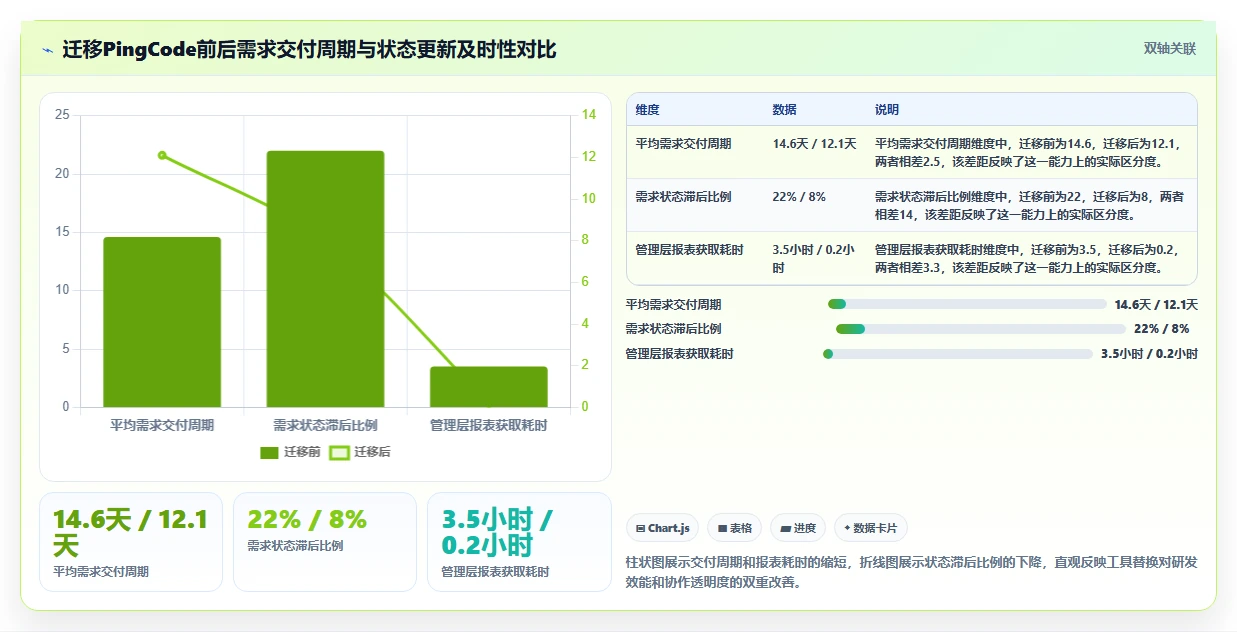The width and height of the screenshot is (1237, 632).
Task: Click the 双轴关联 label in header
Action: [x=1169, y=48]
